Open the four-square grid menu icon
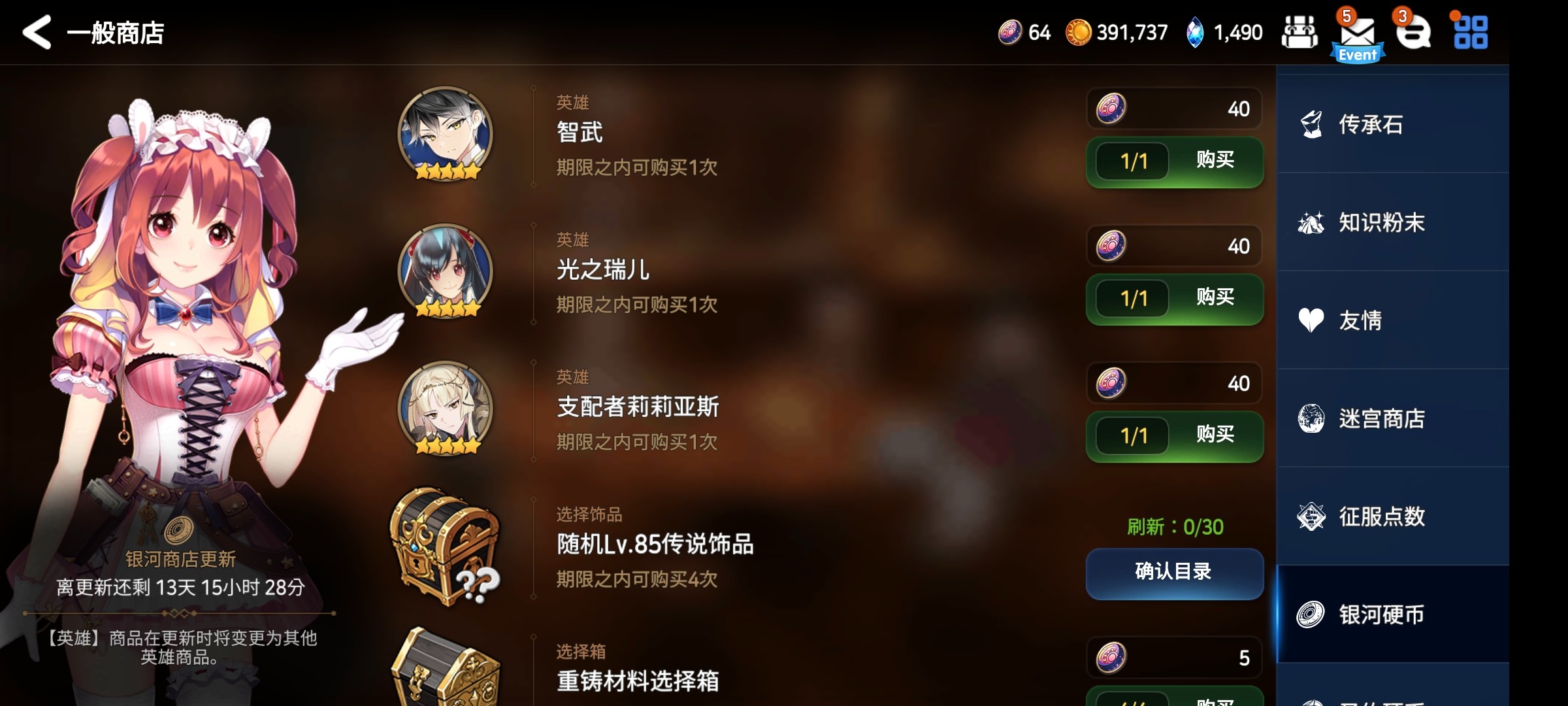 (x=1470, y=32)
